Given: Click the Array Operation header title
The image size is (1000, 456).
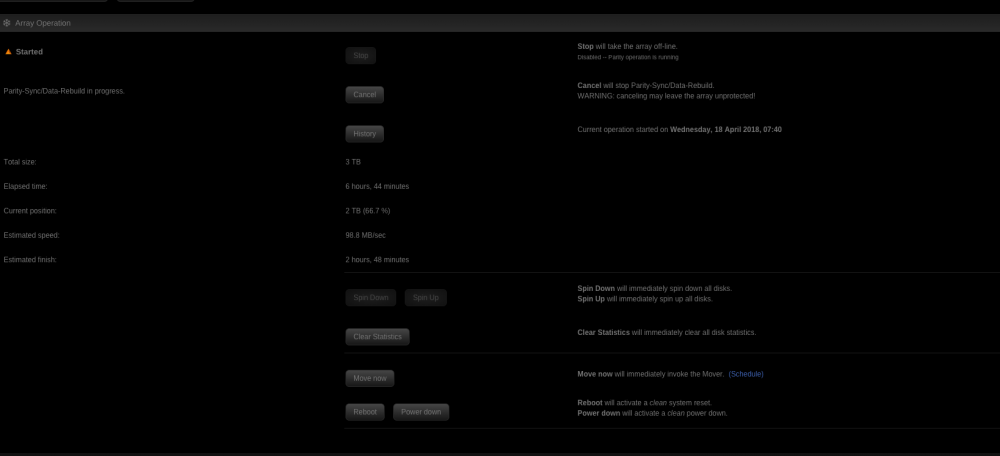Looking at the screenshot, I should [x=43, y=23].
